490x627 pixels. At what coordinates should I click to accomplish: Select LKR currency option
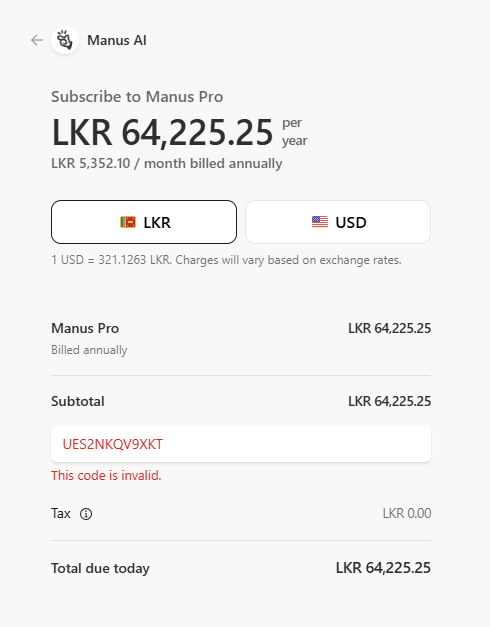(144, 222)
